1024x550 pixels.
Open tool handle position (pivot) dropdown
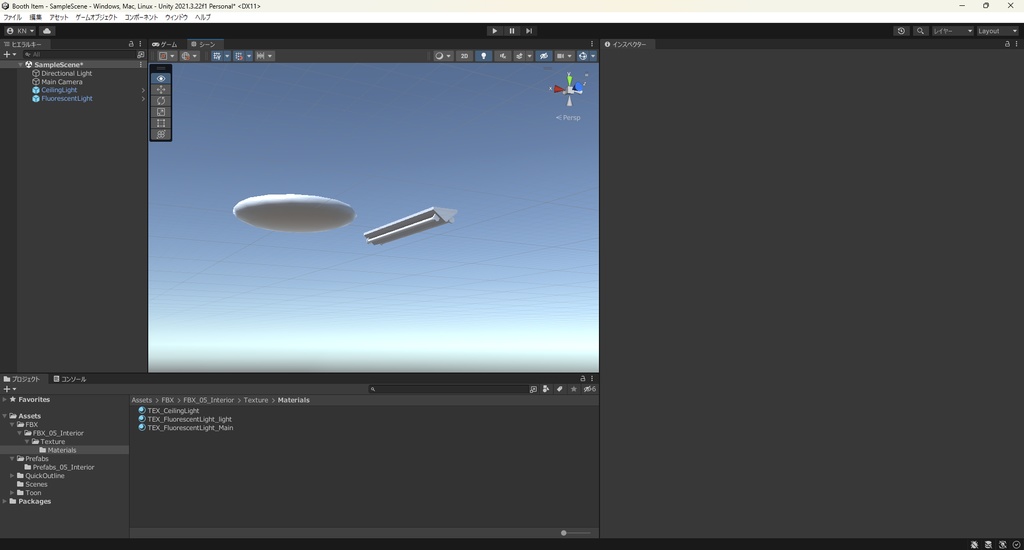tap(167, 56)
